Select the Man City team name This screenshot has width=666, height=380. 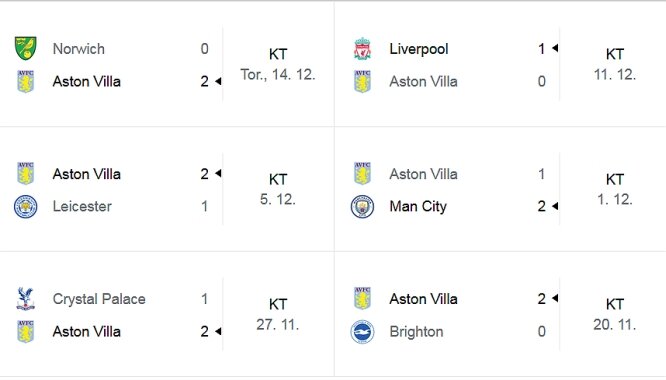pyautogui.click(x=418, y=206)
